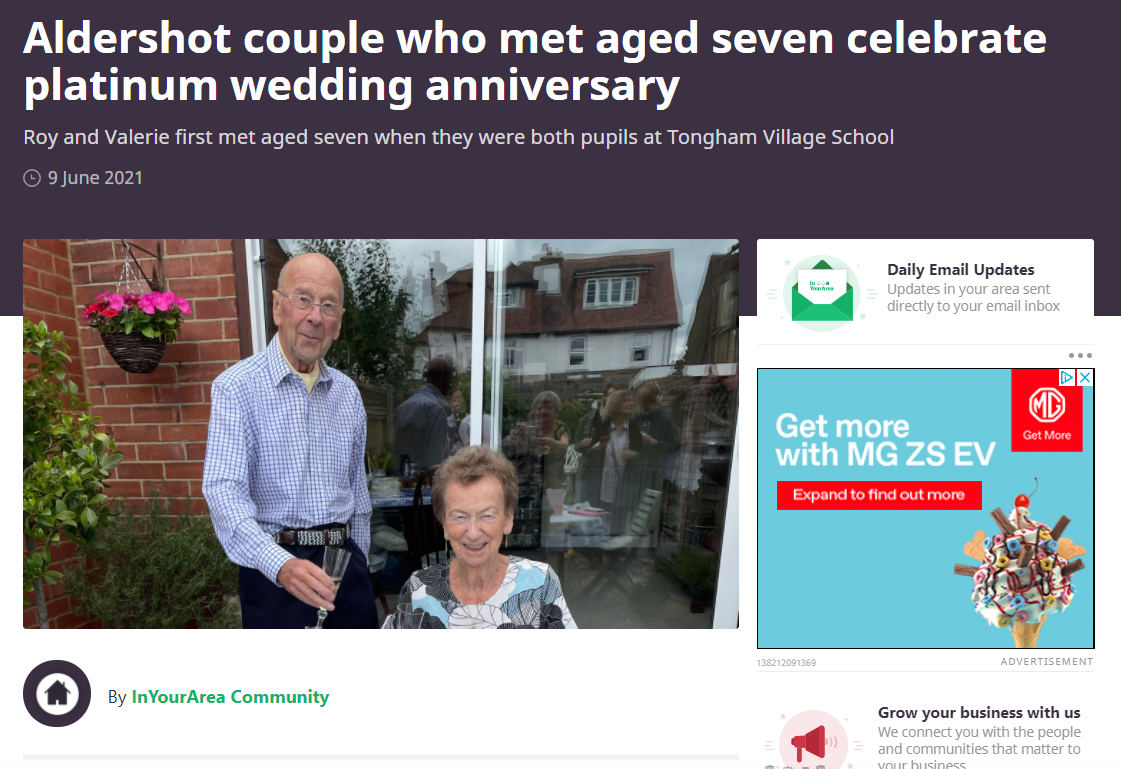Click the house avatar icon beside author
Viewport: 1122px width, 769px height.
[x=57, y=693]
